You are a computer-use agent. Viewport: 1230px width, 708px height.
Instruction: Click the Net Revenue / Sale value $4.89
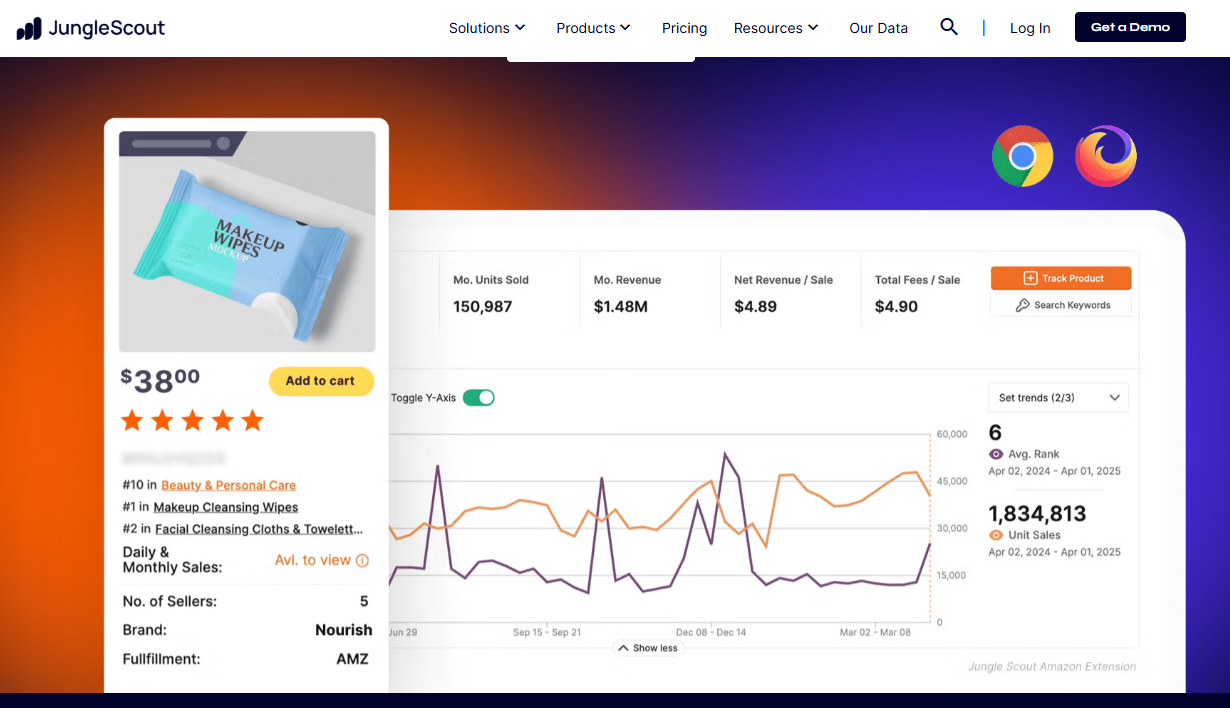coord(755,307)
